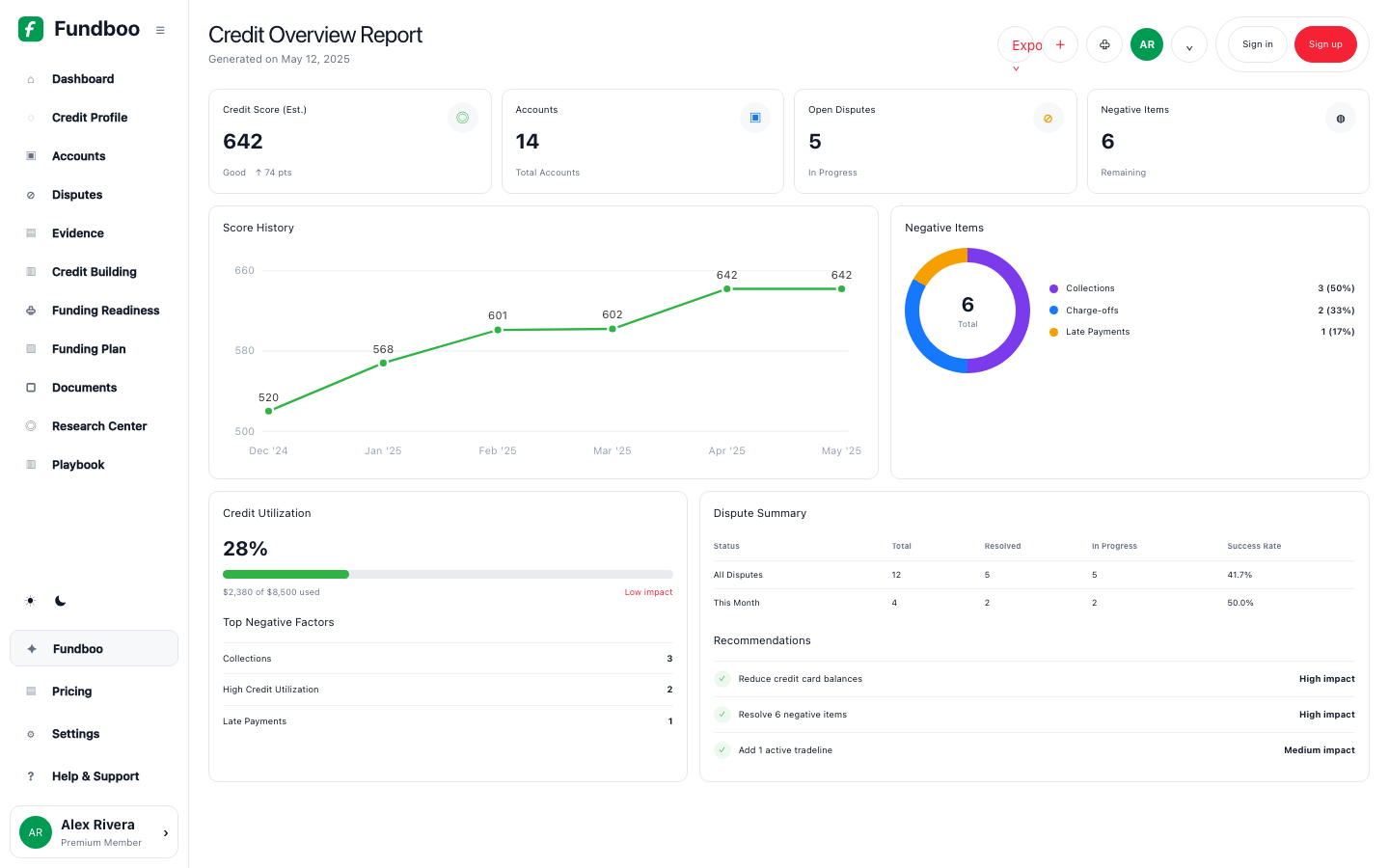Click the '$2,380 of $8,500 used' text

coord(271,592)
